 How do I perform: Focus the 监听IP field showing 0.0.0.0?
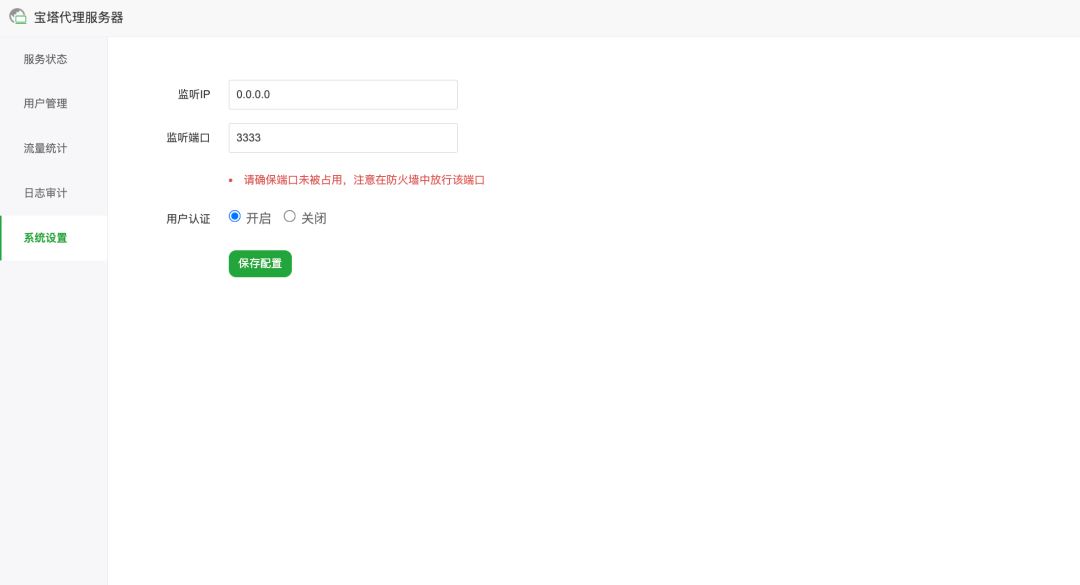(x=342, y=95)
